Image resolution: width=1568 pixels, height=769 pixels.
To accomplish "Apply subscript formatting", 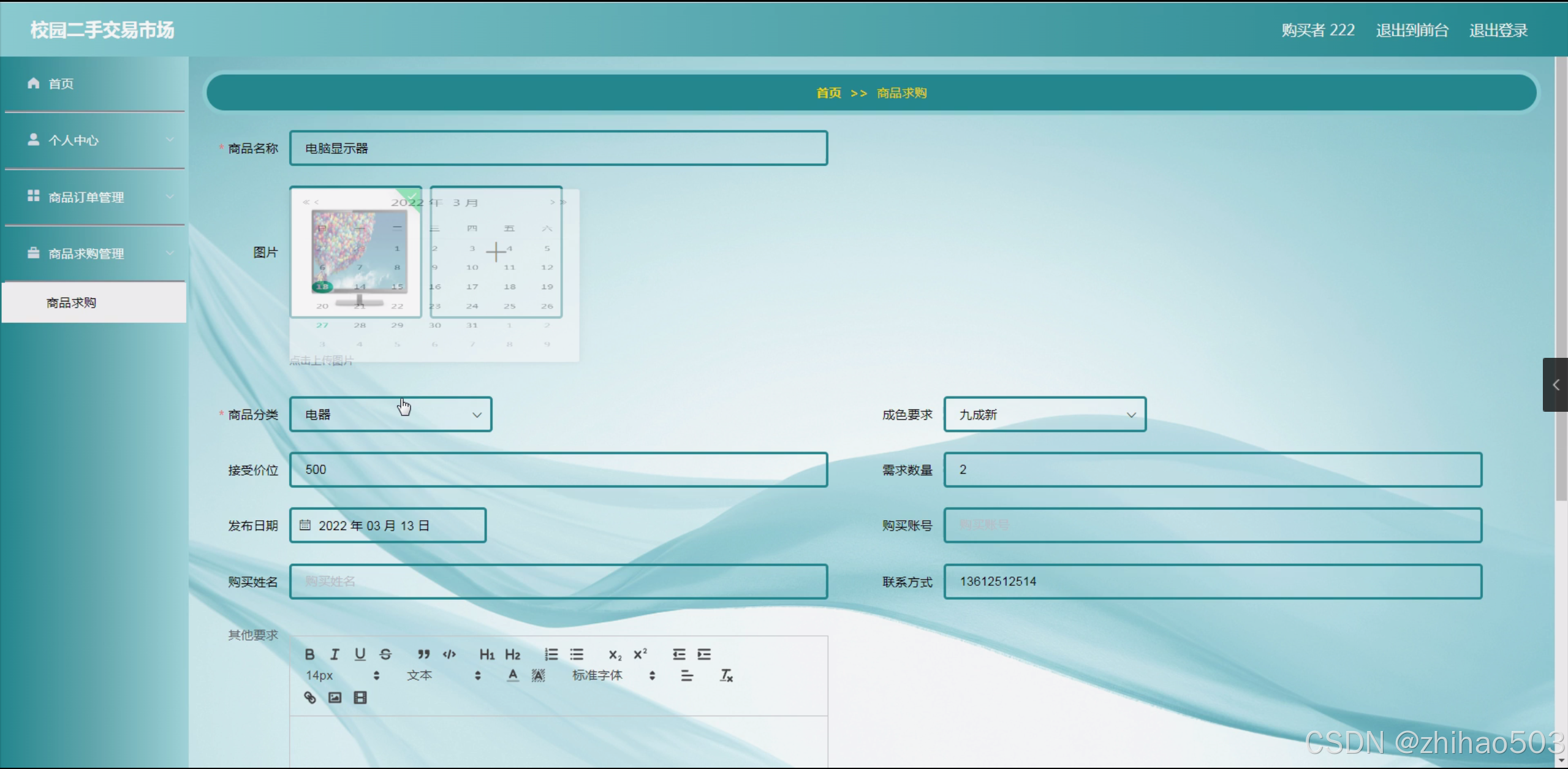I will (x=615, y=654).
